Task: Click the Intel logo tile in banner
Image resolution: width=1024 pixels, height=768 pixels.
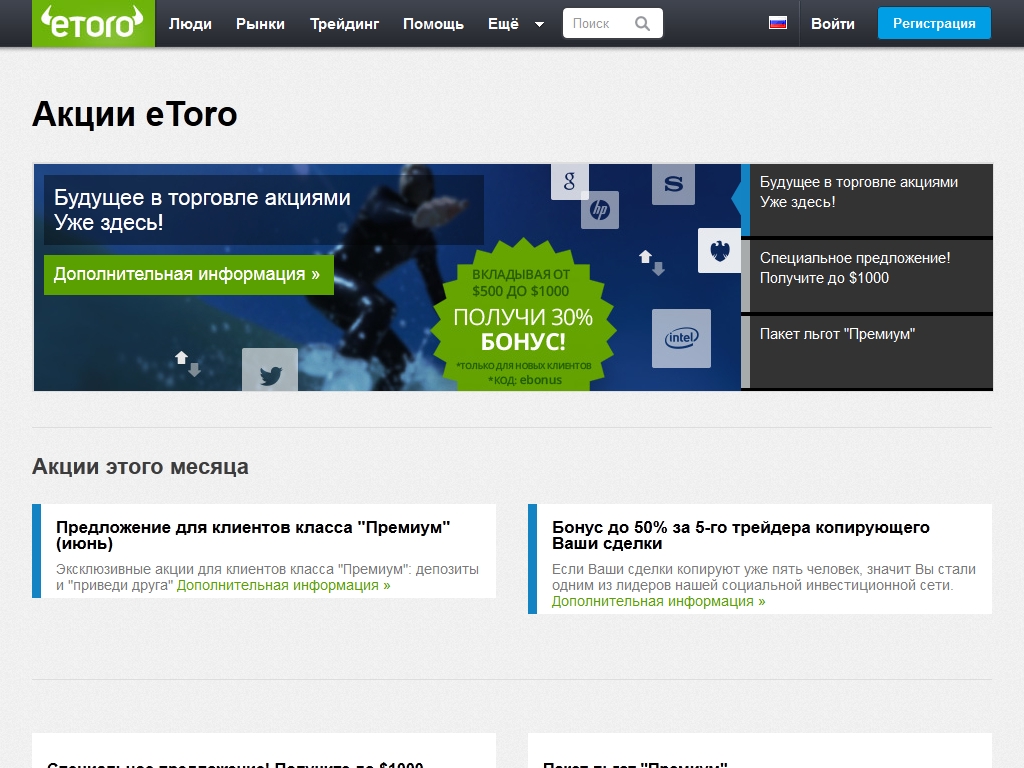Action: (x=681, y=338)
